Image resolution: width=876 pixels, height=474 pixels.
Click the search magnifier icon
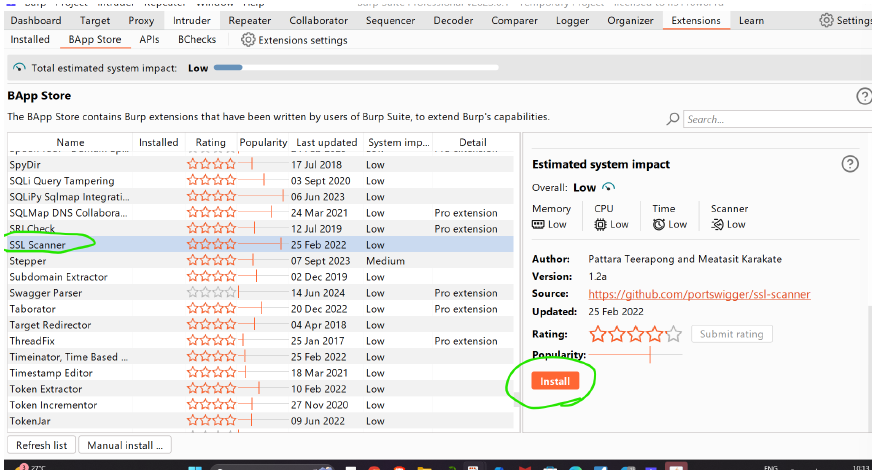coord(673,119)
